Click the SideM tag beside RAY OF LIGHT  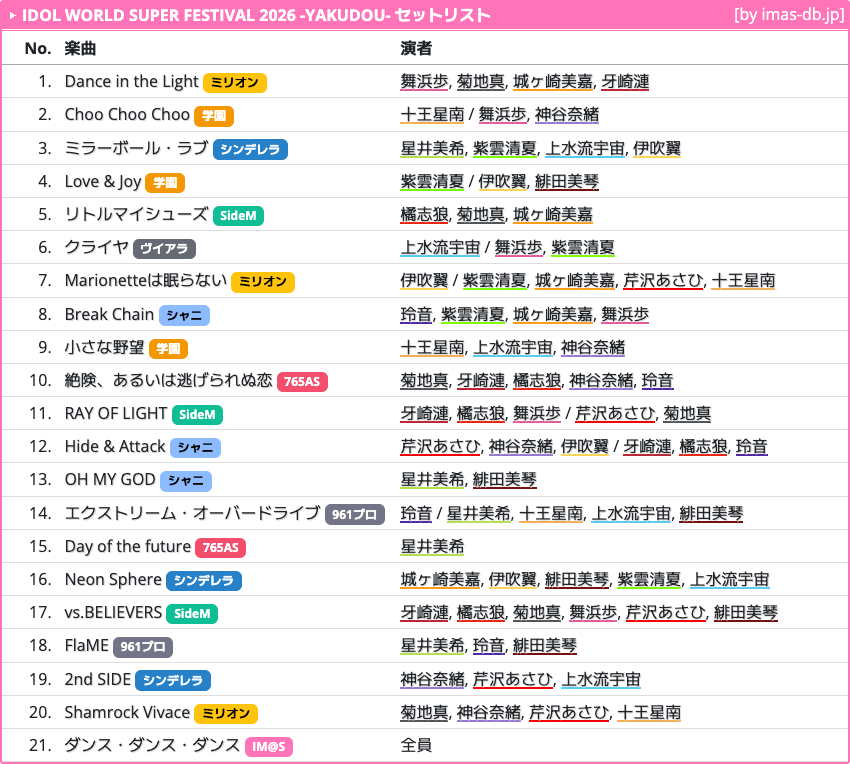coord(197,414)
